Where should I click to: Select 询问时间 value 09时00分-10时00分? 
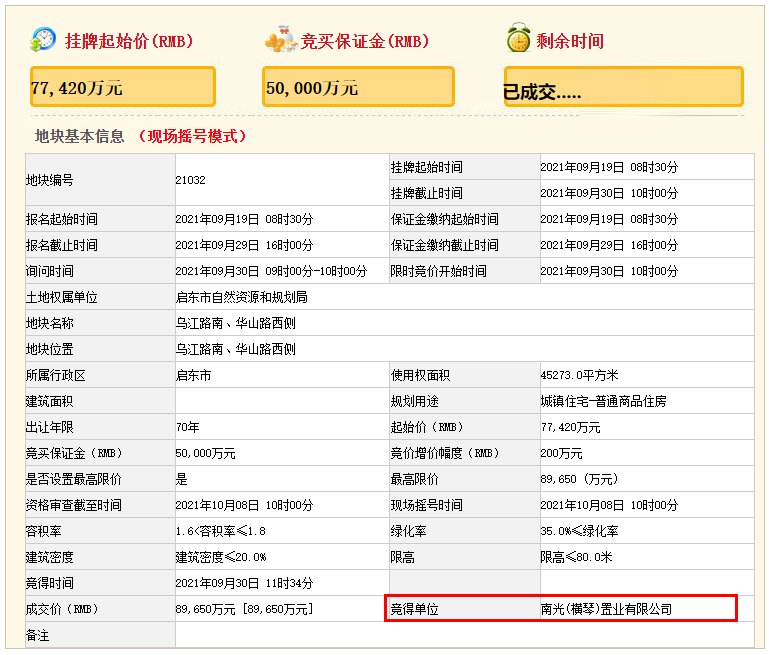click(271, 271)
